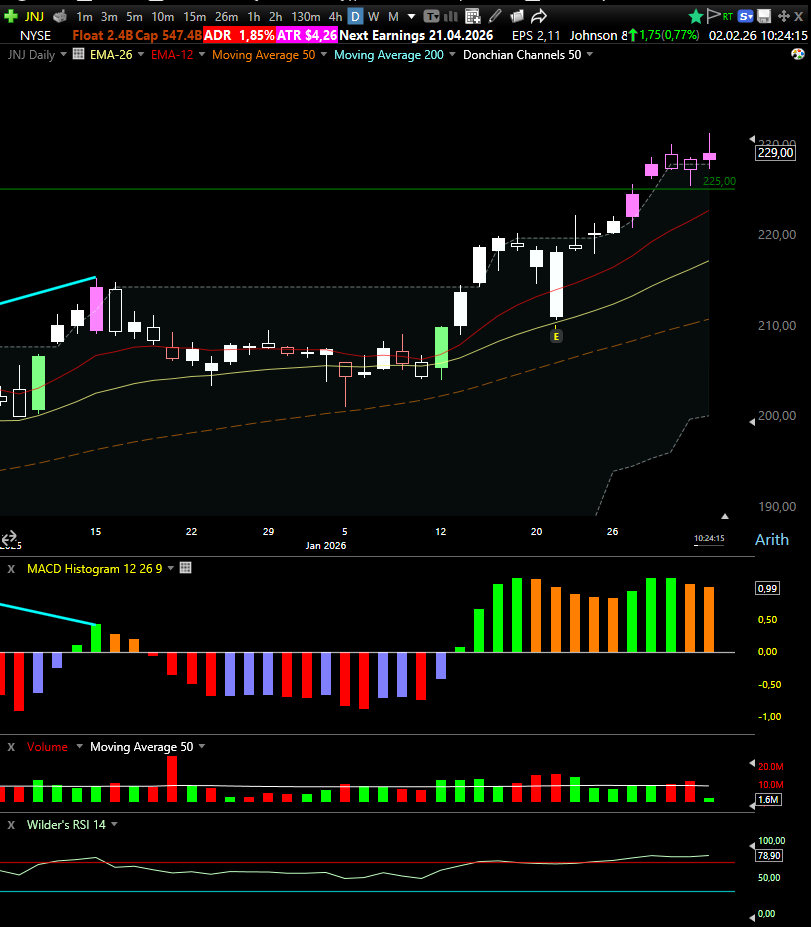Select the 1m timeframe
The height and width of the screenshot is (927, 811).
[x=85, y=17]
